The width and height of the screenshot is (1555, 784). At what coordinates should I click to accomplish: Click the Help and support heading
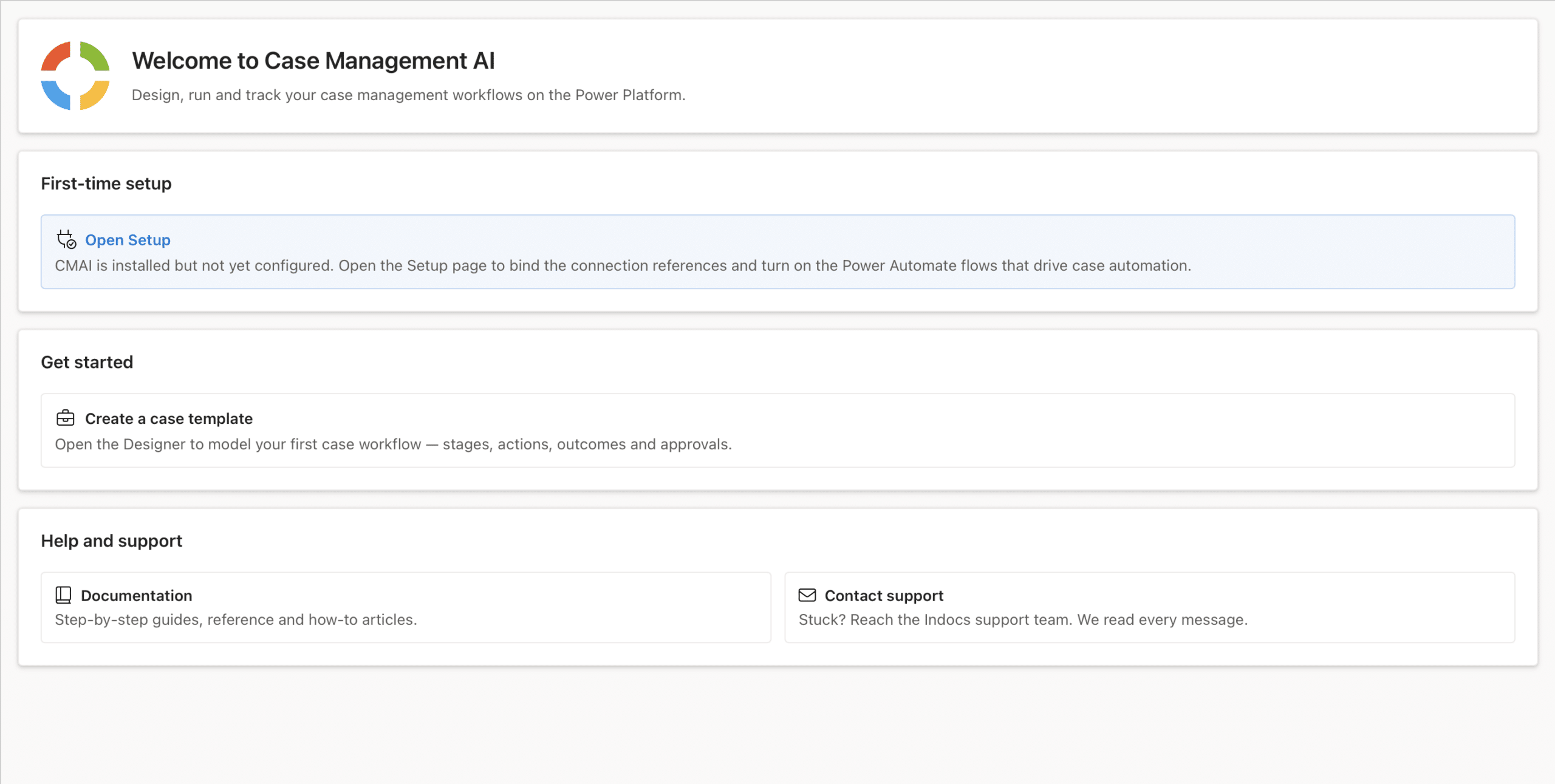tap(112, 540)
